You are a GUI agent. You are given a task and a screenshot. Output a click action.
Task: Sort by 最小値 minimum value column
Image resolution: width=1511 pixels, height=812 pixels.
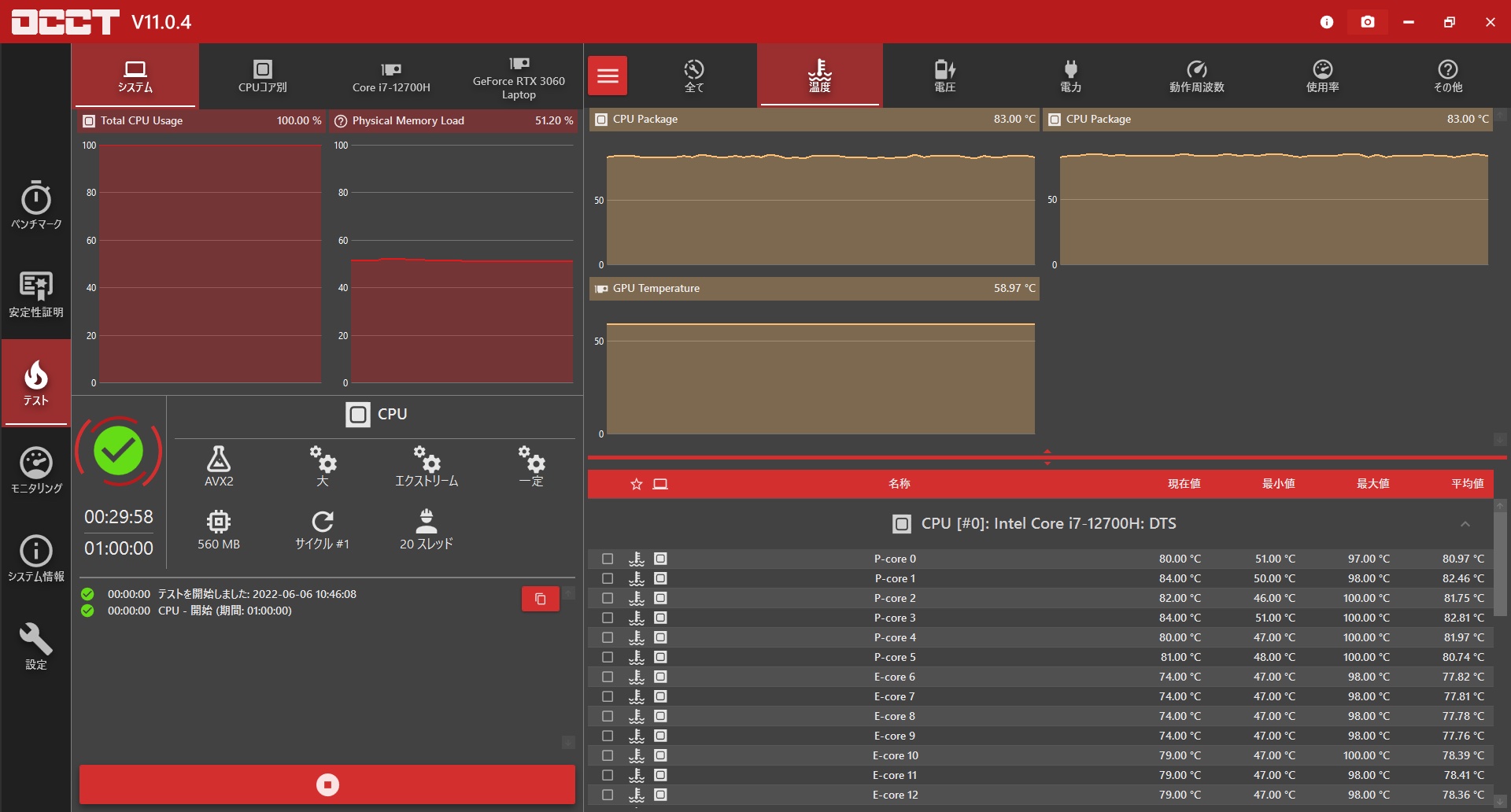coord(1279,484)
